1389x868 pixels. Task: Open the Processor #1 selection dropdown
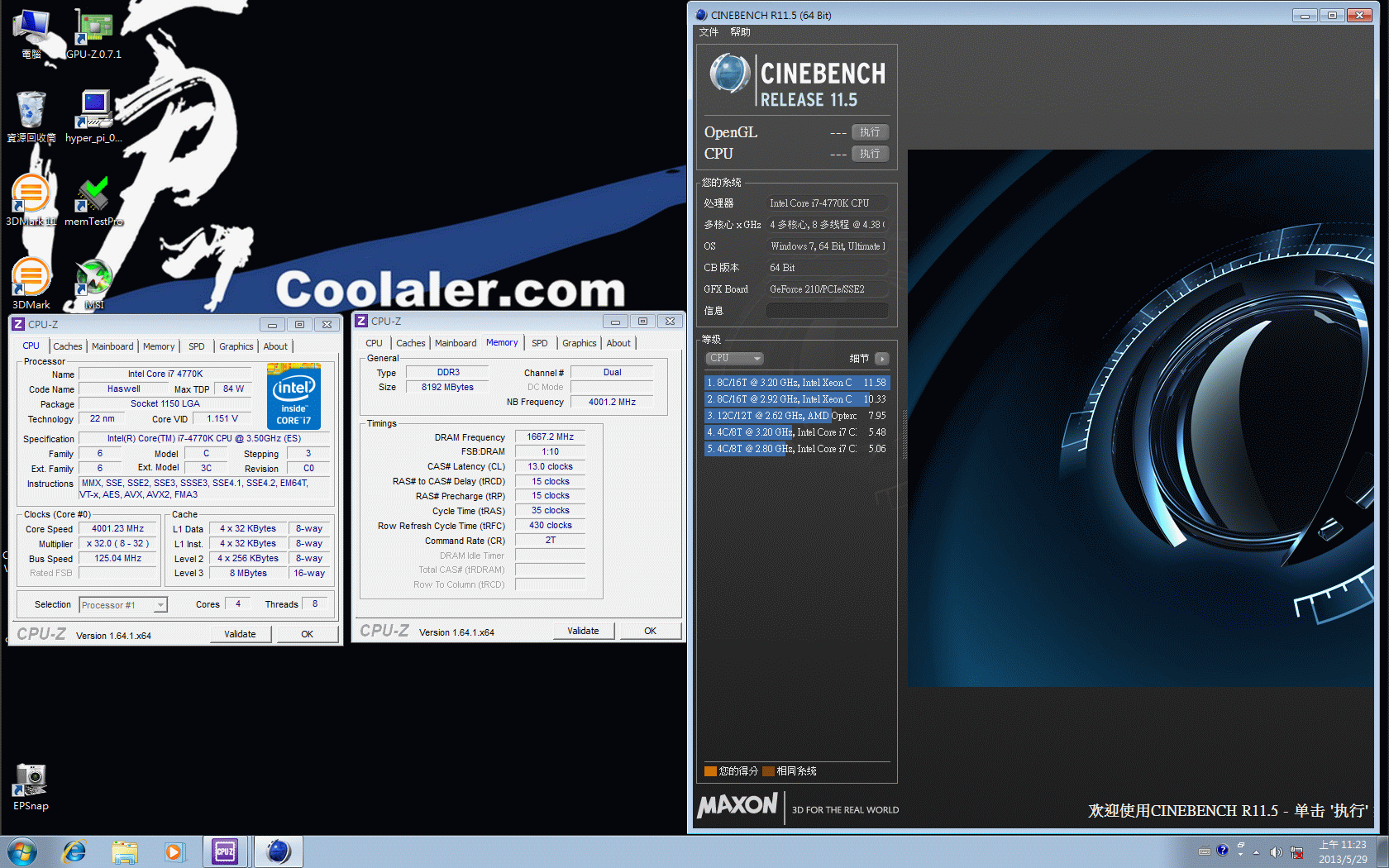[123, 605]
